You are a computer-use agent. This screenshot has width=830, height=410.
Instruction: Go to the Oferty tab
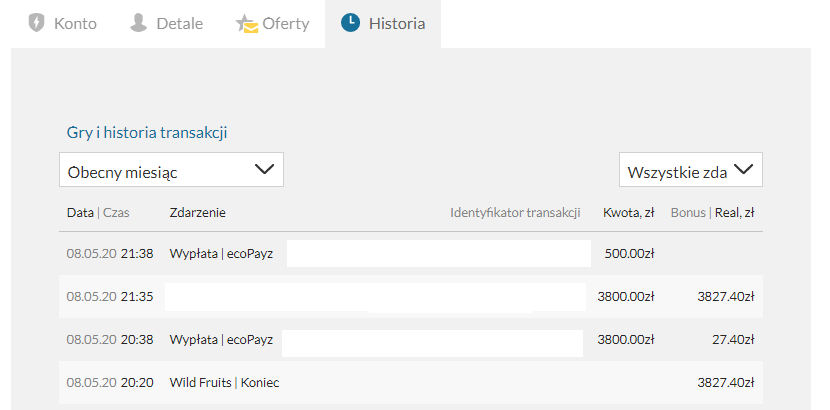click(272, 24)
